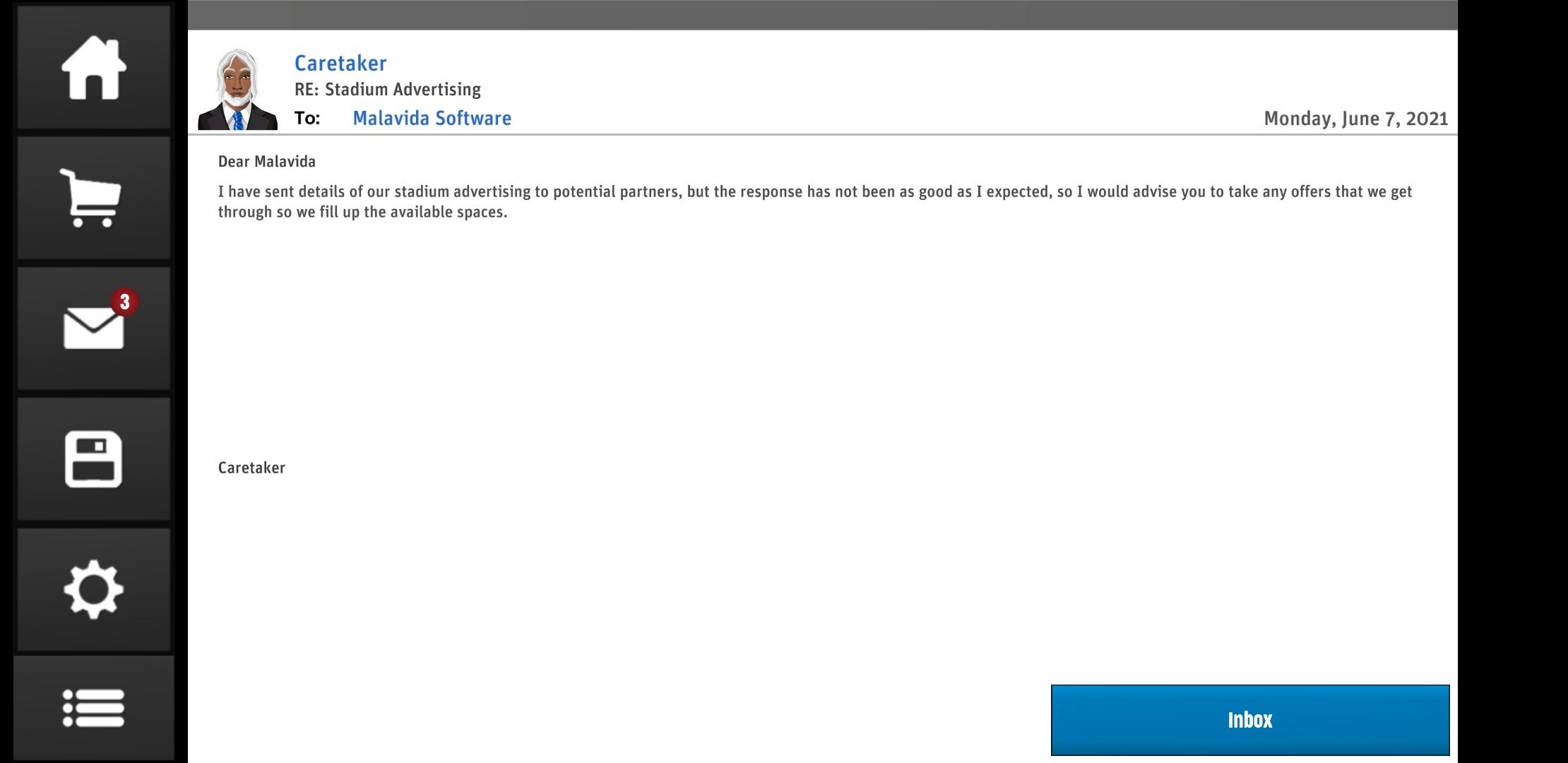Click the Caretaker signature text

pos(251,468)
